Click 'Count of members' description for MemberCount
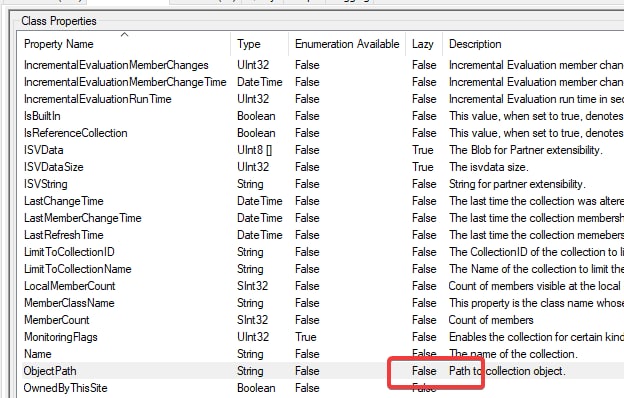This screenshot has height=398, width=624. (x=491, y=320)
